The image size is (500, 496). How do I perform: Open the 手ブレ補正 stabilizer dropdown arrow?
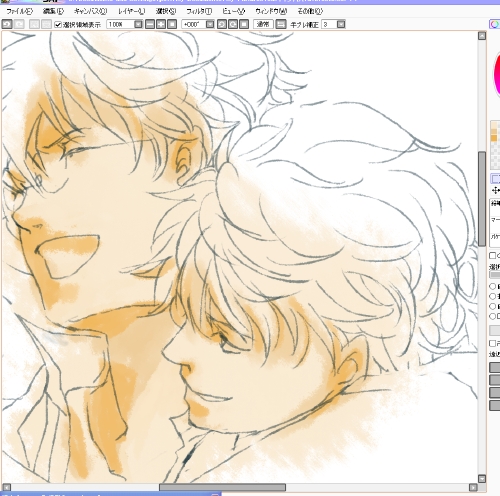[x=341, y=24]
